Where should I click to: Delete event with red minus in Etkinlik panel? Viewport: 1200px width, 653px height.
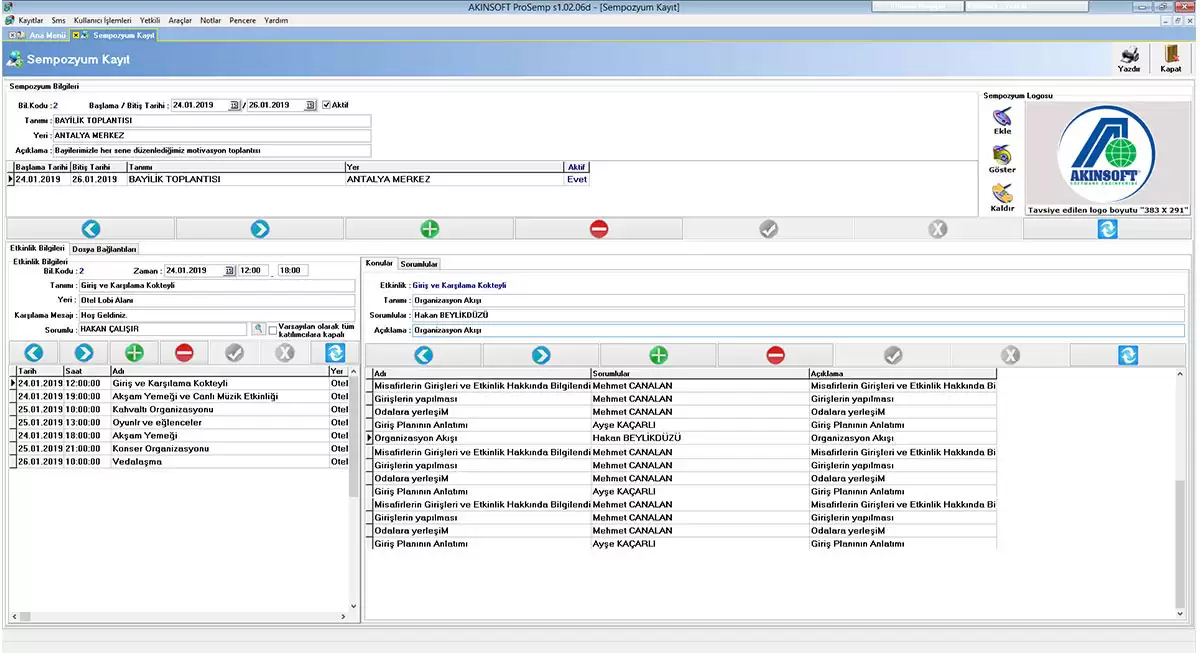184,353
